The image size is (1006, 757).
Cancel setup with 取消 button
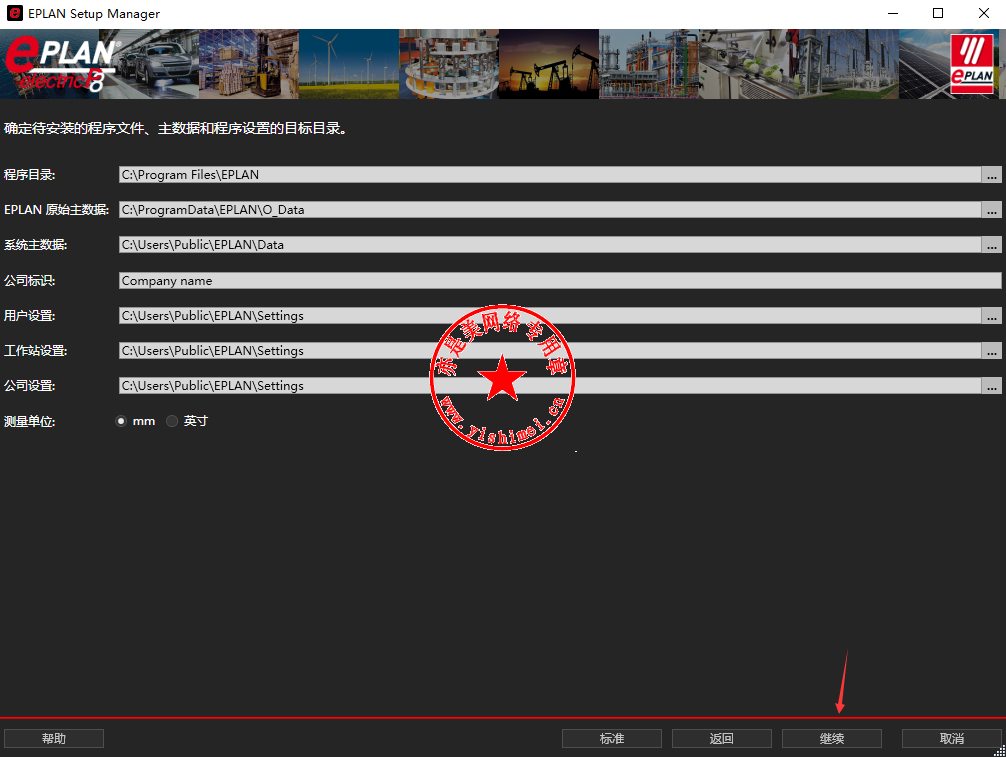[951, 738]
